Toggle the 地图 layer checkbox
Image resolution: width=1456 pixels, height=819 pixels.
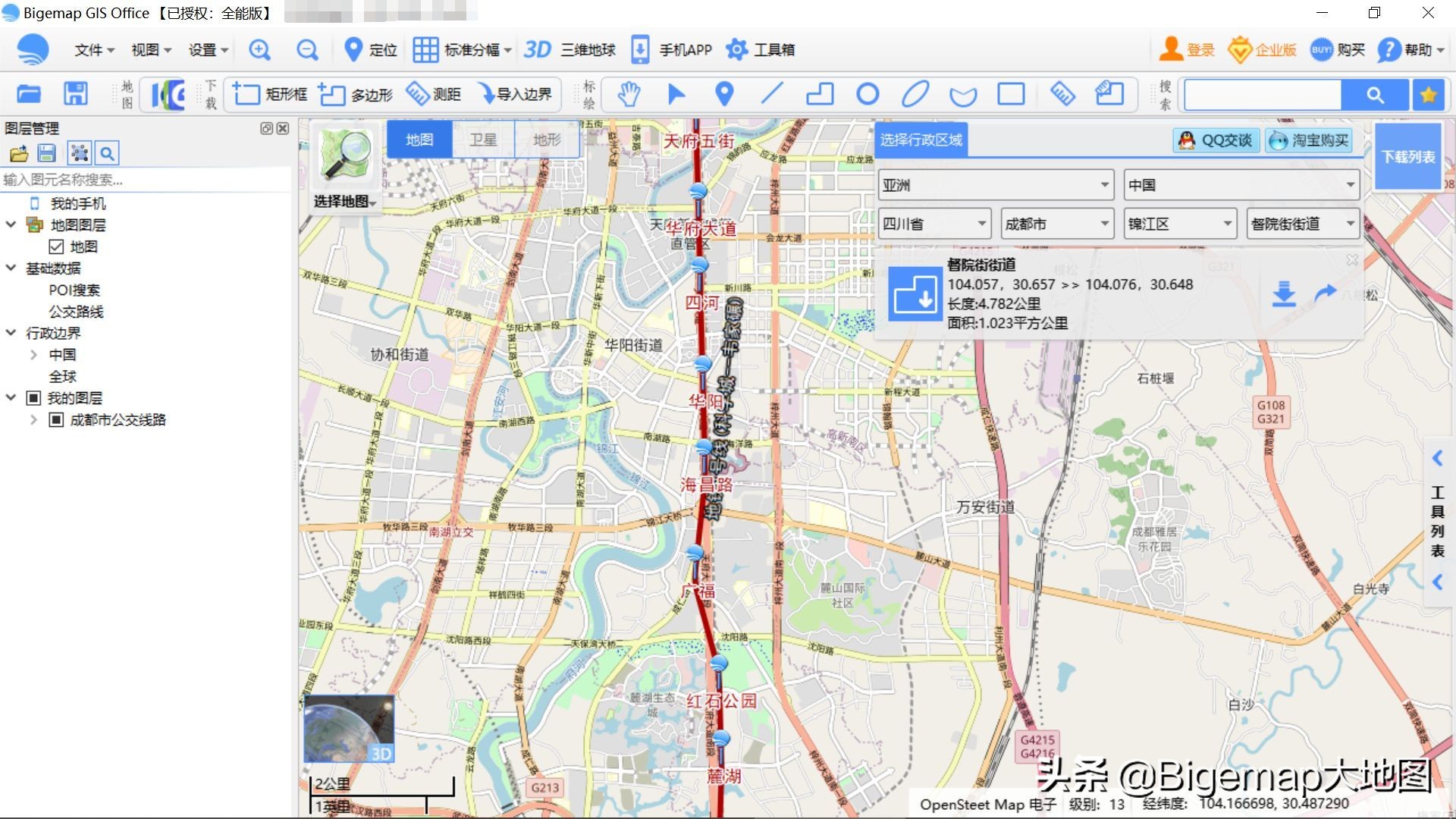57,246
